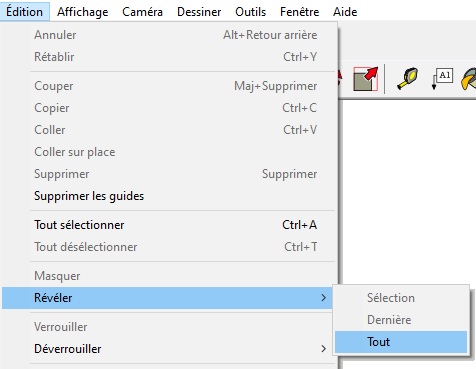The width and height of the screenshot is (476, 369).
Task: Select the Révéler menu entry
Action: 167,298
